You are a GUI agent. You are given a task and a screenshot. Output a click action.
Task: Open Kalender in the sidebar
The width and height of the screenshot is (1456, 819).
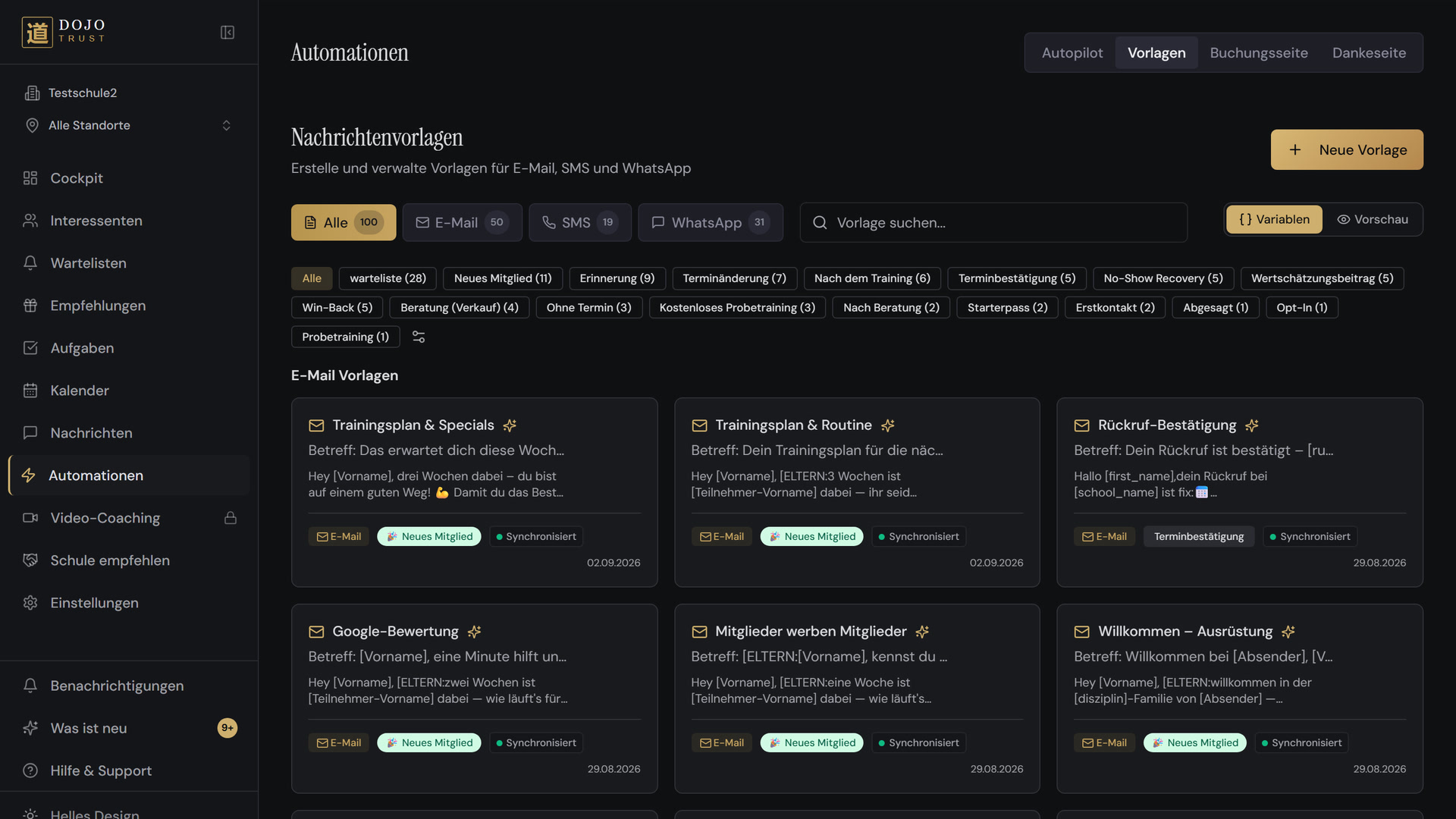129,391
